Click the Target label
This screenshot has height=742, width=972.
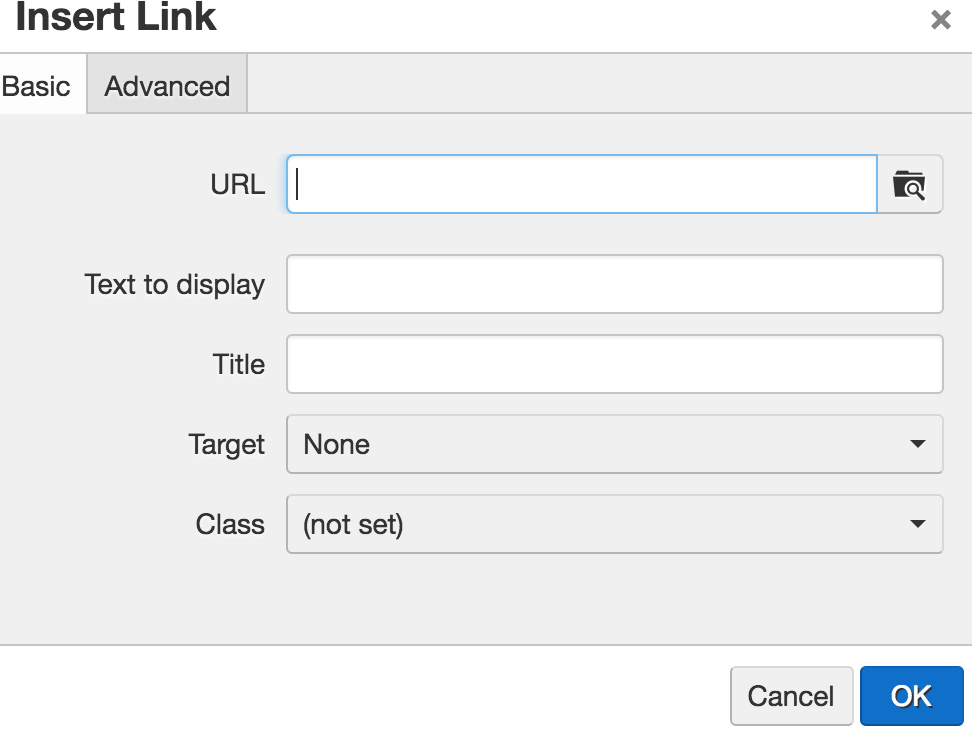(227, 444)
